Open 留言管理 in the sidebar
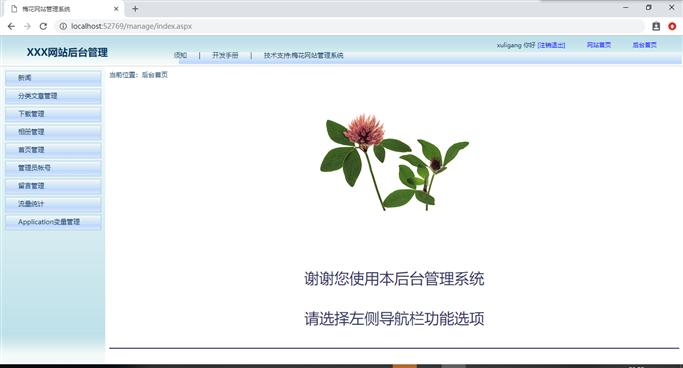Screen dimensions: 683x368 53,186
